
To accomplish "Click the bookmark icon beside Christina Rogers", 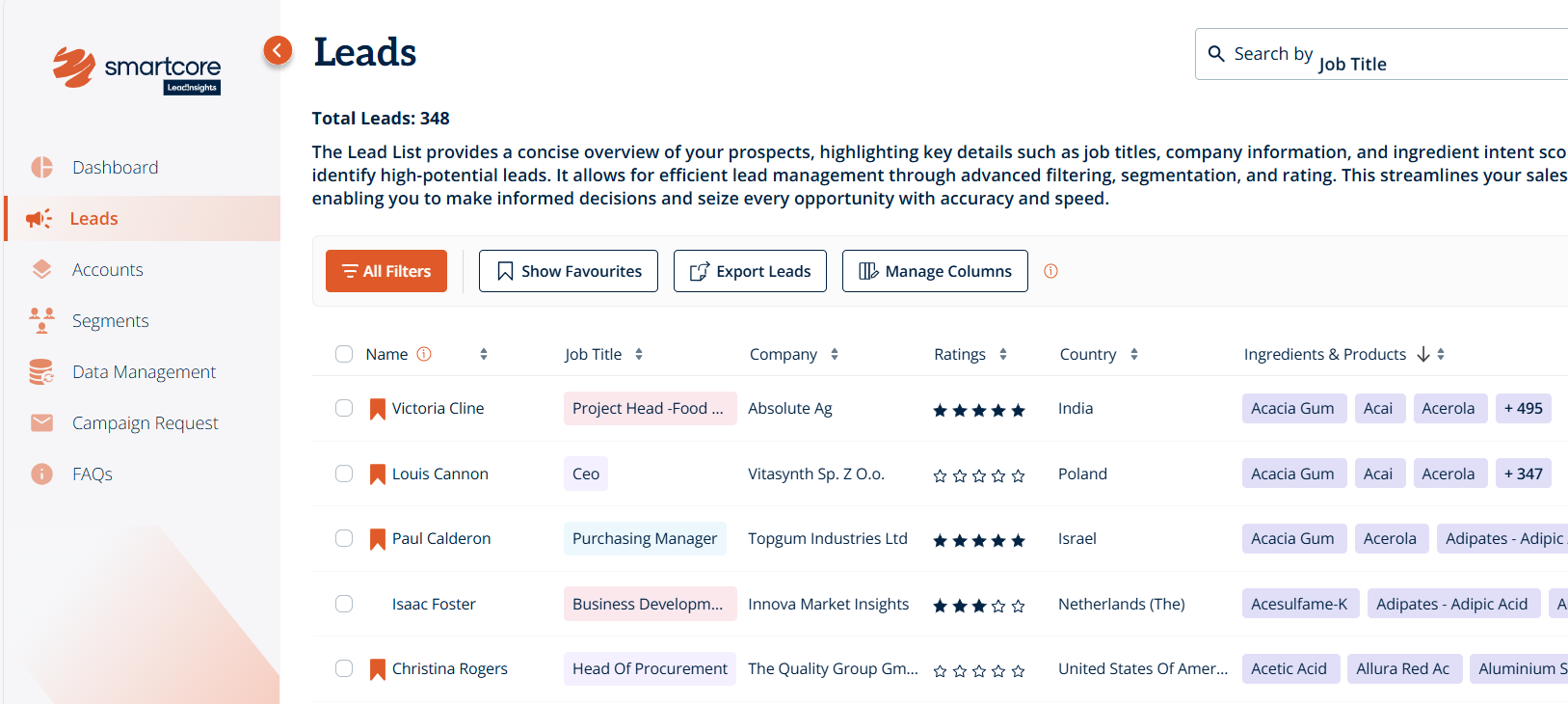I will 378,669.
